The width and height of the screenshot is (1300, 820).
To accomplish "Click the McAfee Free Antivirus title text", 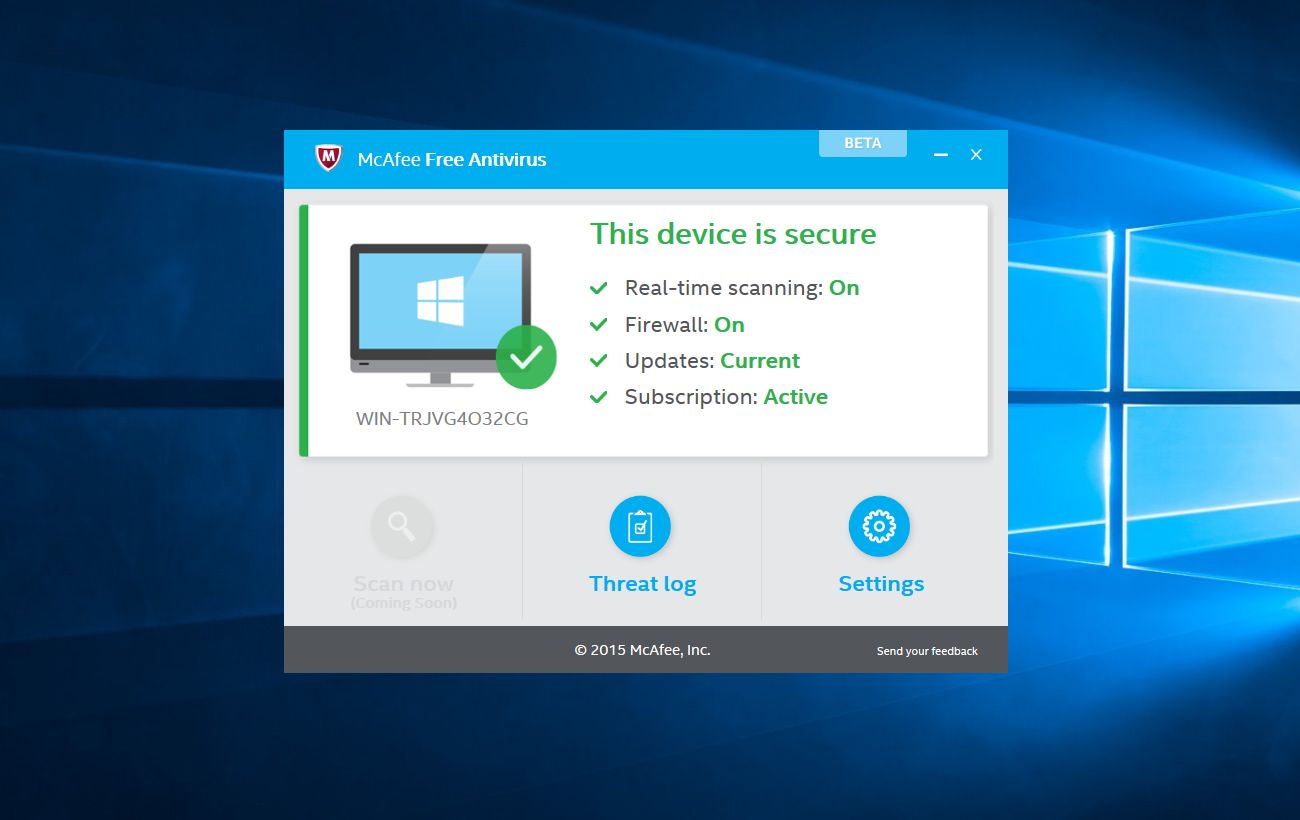I will [x=452, y=159].
